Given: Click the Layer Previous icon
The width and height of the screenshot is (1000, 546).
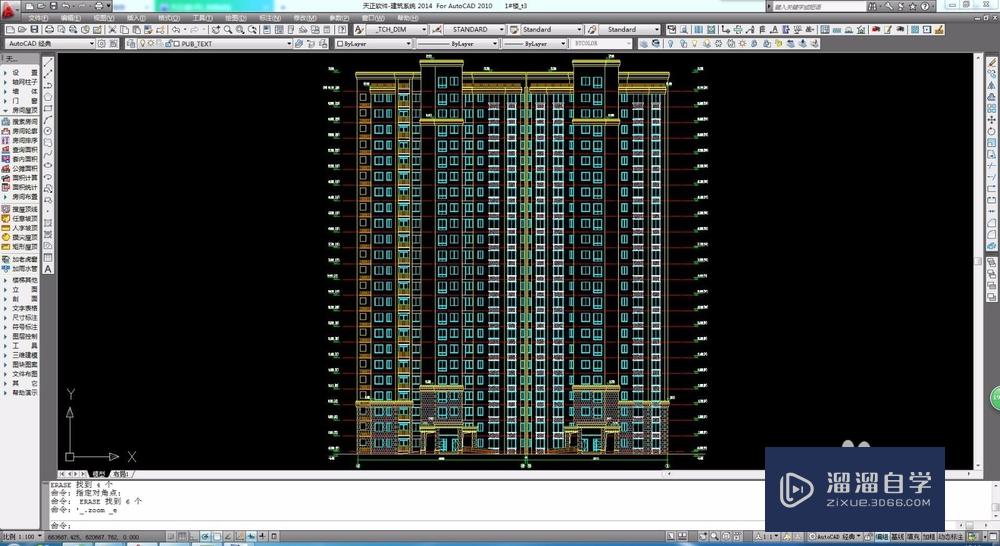Looking at the screenshot, I should click(x=311, y=43).
